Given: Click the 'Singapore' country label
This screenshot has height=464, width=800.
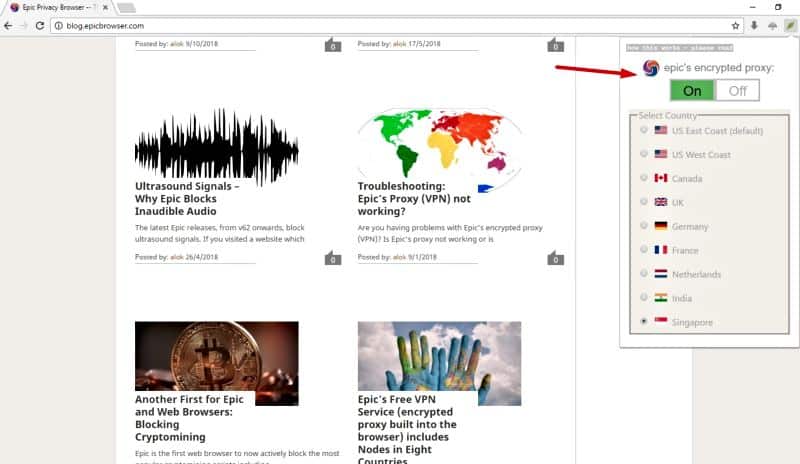Looking at the screenshot, I should [x=692, y=323].
